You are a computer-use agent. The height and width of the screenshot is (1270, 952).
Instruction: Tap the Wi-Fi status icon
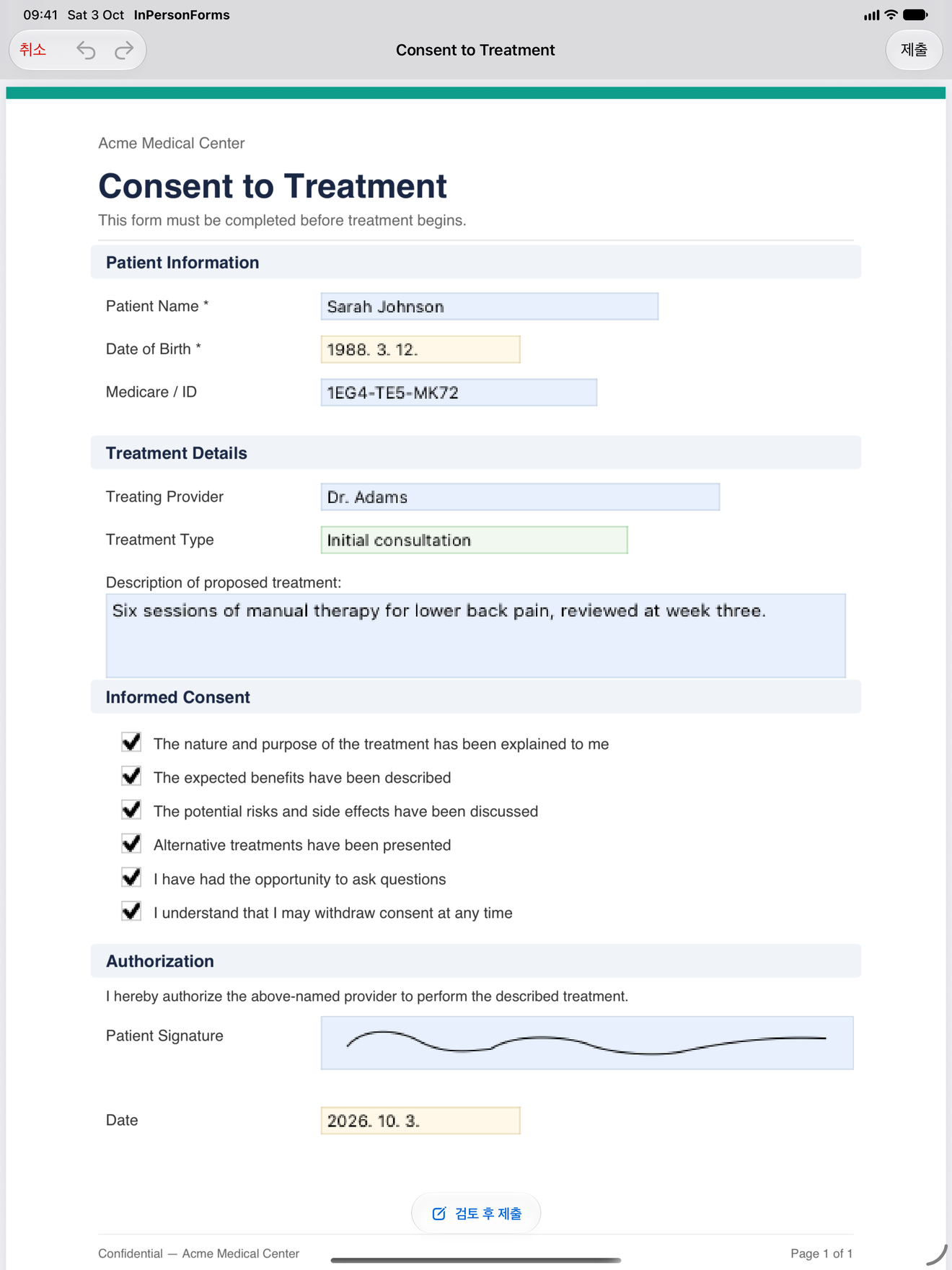tap(891, 14)
